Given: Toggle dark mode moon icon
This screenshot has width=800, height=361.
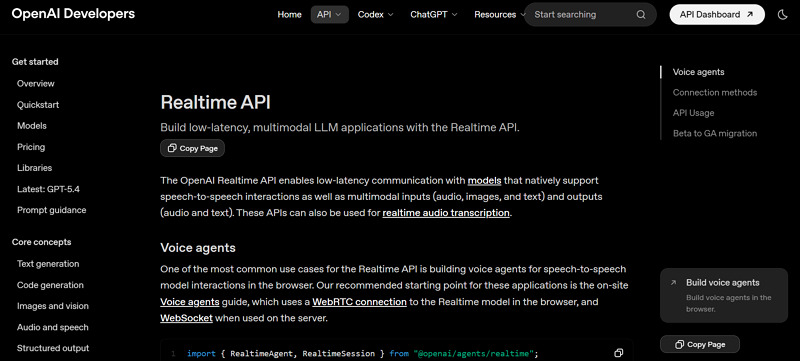Looking at the screenshot, I should pyautogui.click(x=783, y=15).
